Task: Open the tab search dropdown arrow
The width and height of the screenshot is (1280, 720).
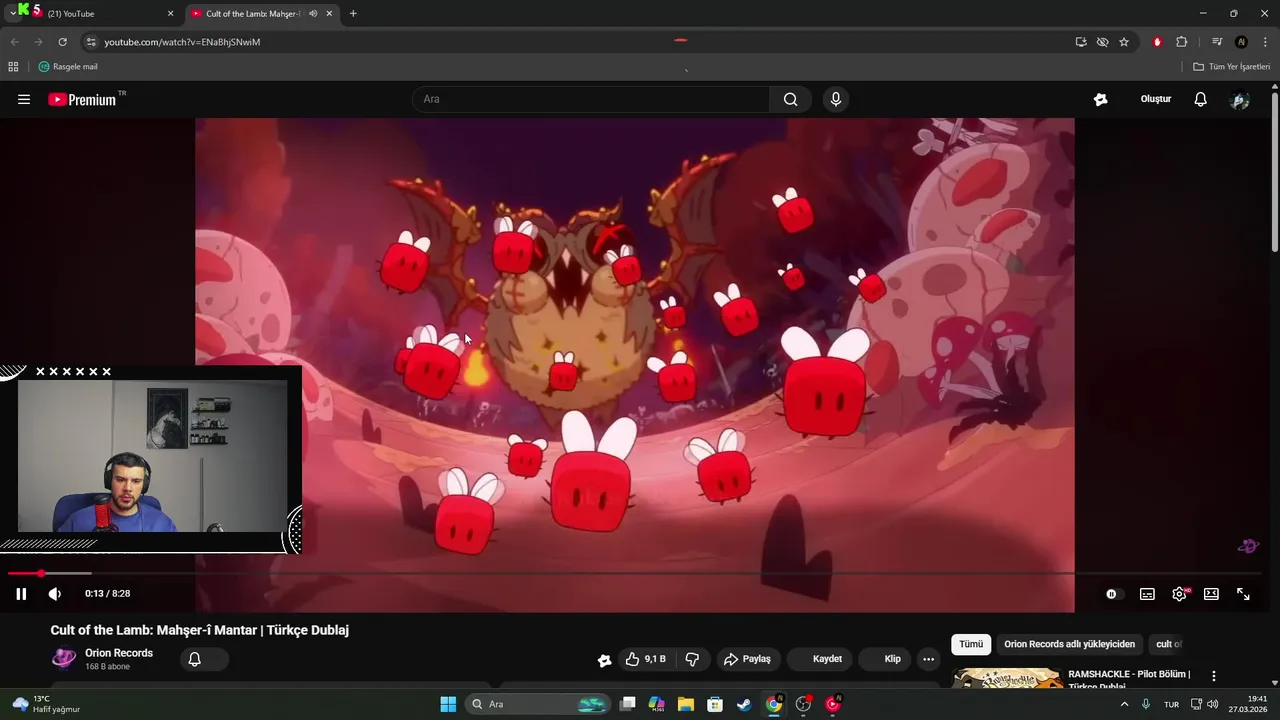Action: (12, 14)
